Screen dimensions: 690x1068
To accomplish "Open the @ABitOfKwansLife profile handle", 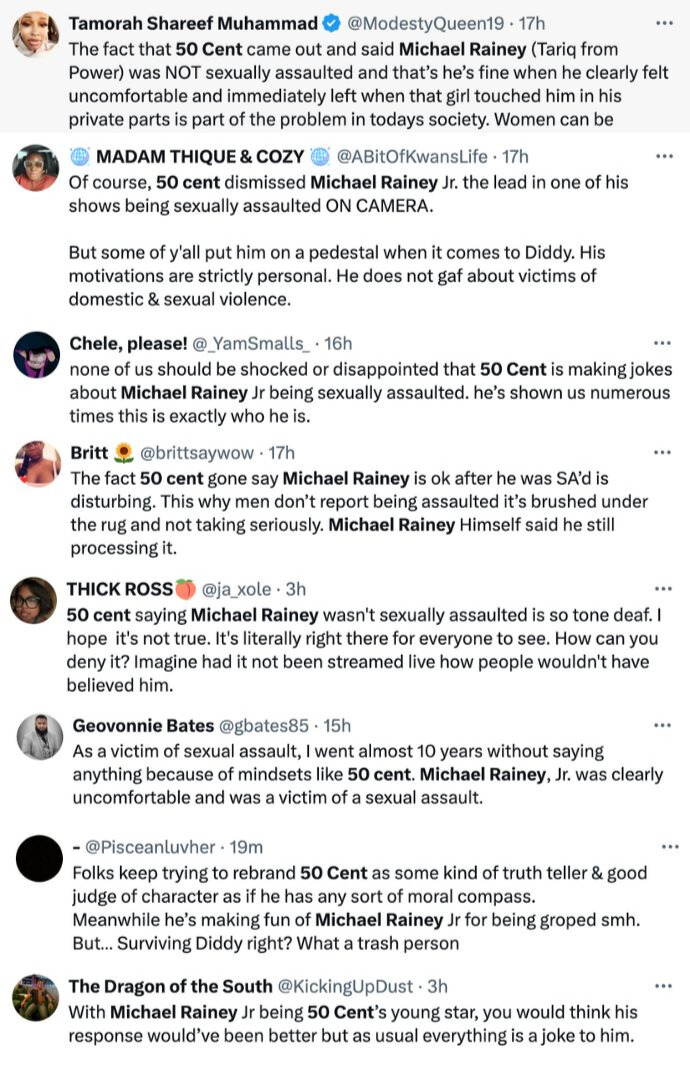I will (412, 157).
